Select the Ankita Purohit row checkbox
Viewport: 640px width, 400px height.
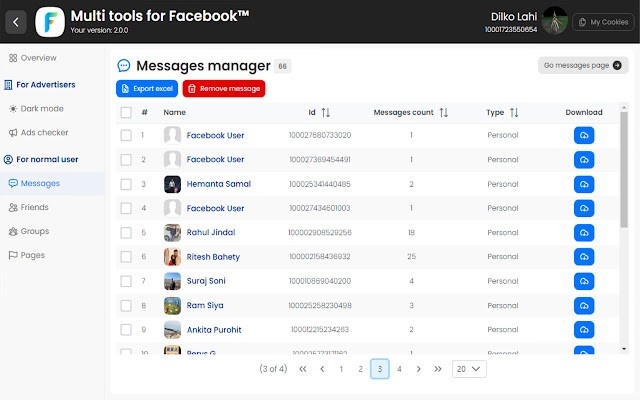pos(126,330)
